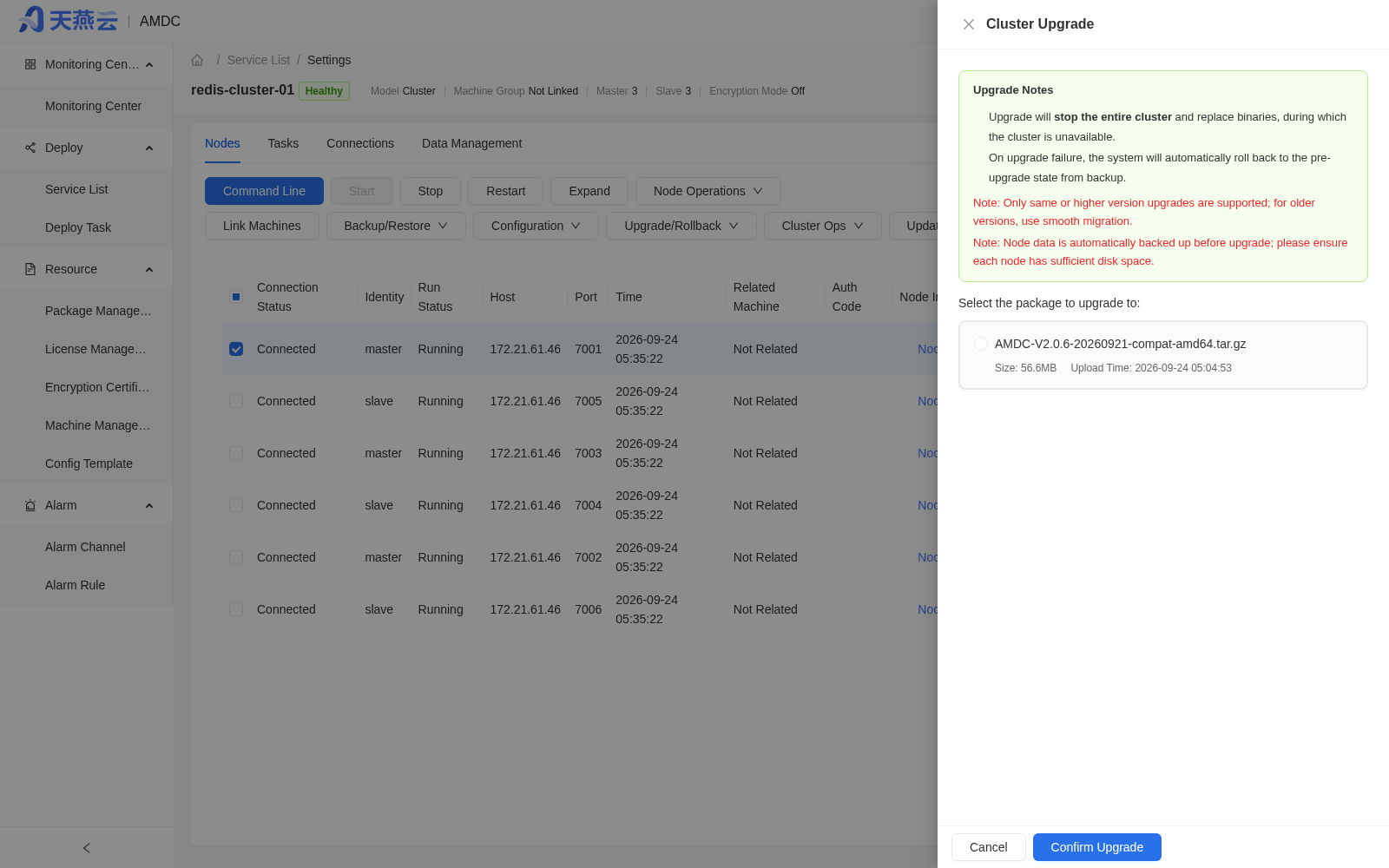This screenshot has width=1389, height=868.
Task: Open the Node Operations dropdown
Action: point(708,191)
